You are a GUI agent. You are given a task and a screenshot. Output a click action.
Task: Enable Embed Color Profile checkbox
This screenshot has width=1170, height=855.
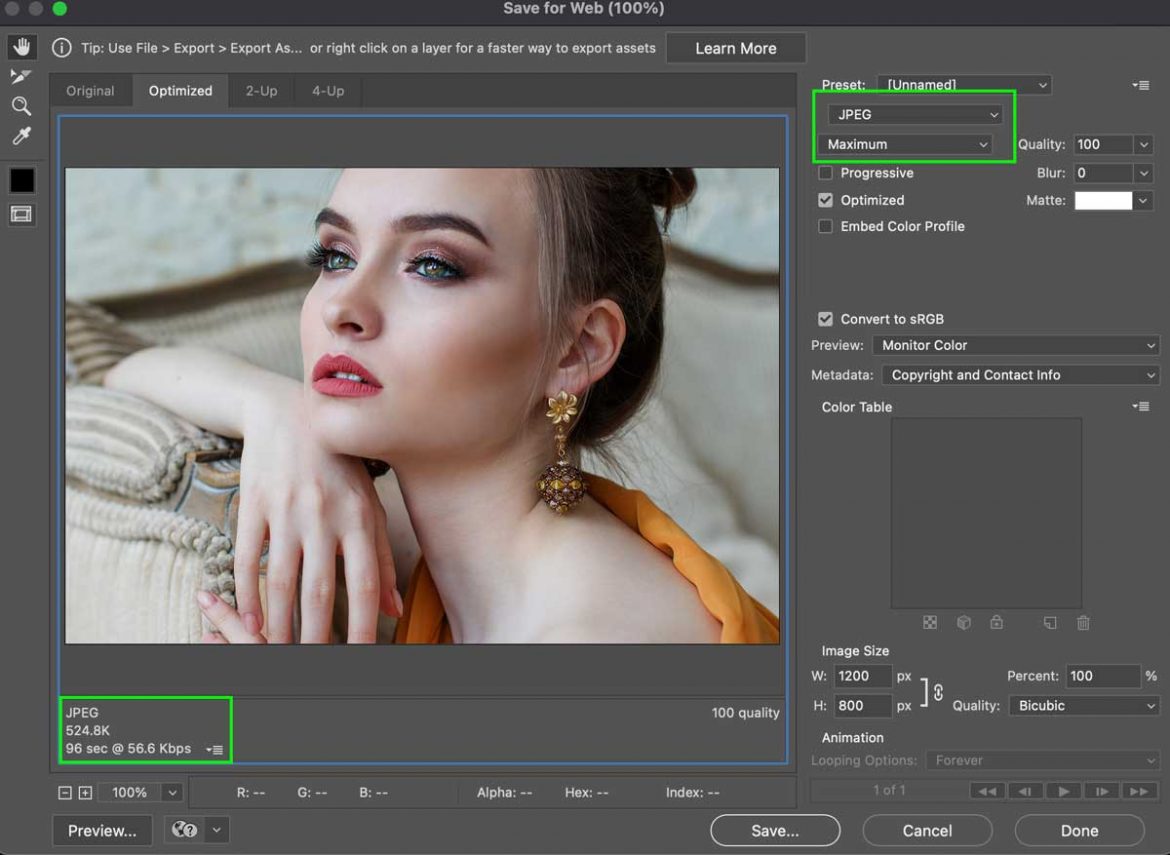[825, 227]
